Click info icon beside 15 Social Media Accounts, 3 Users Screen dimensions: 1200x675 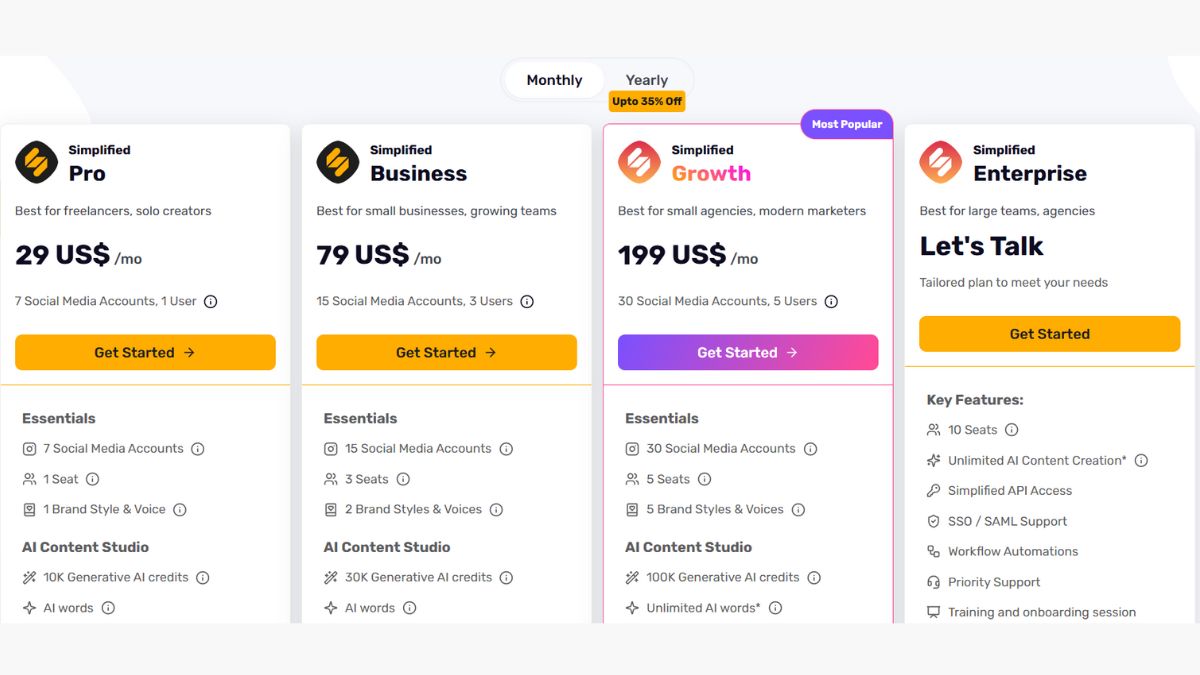pos(527,301)
